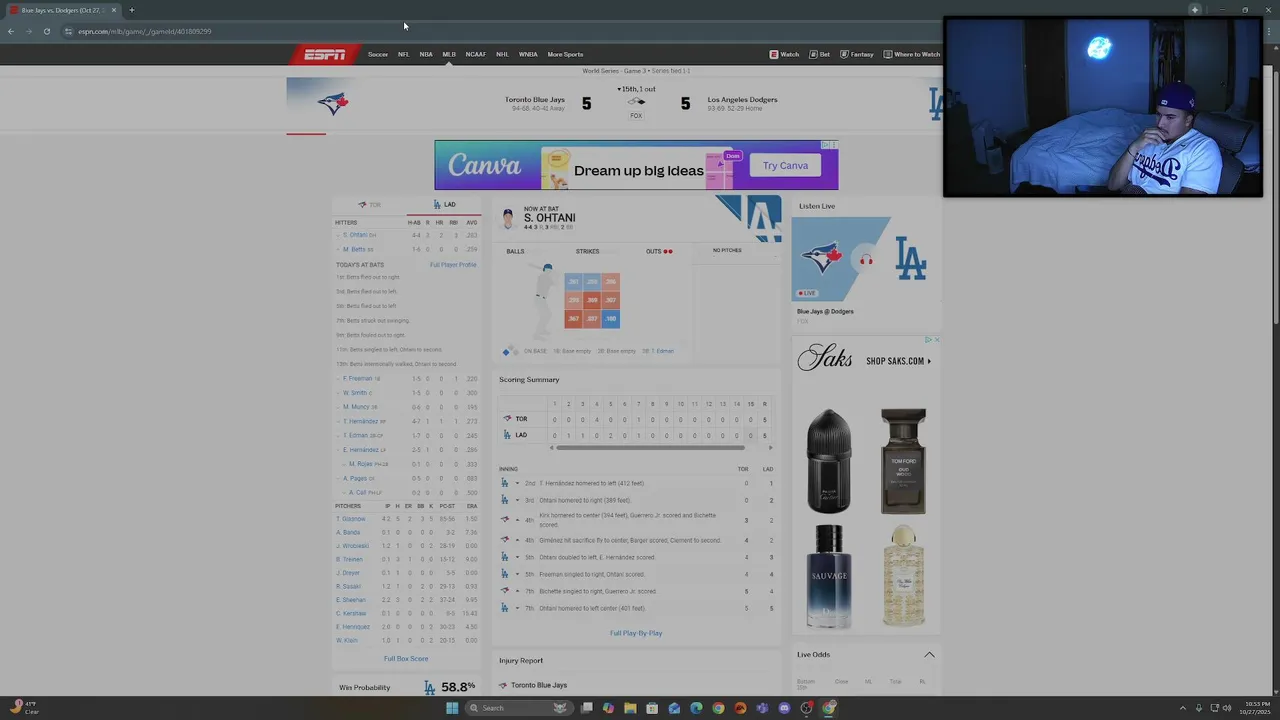Click scoring summary scroll right arrow

point(770,448)
